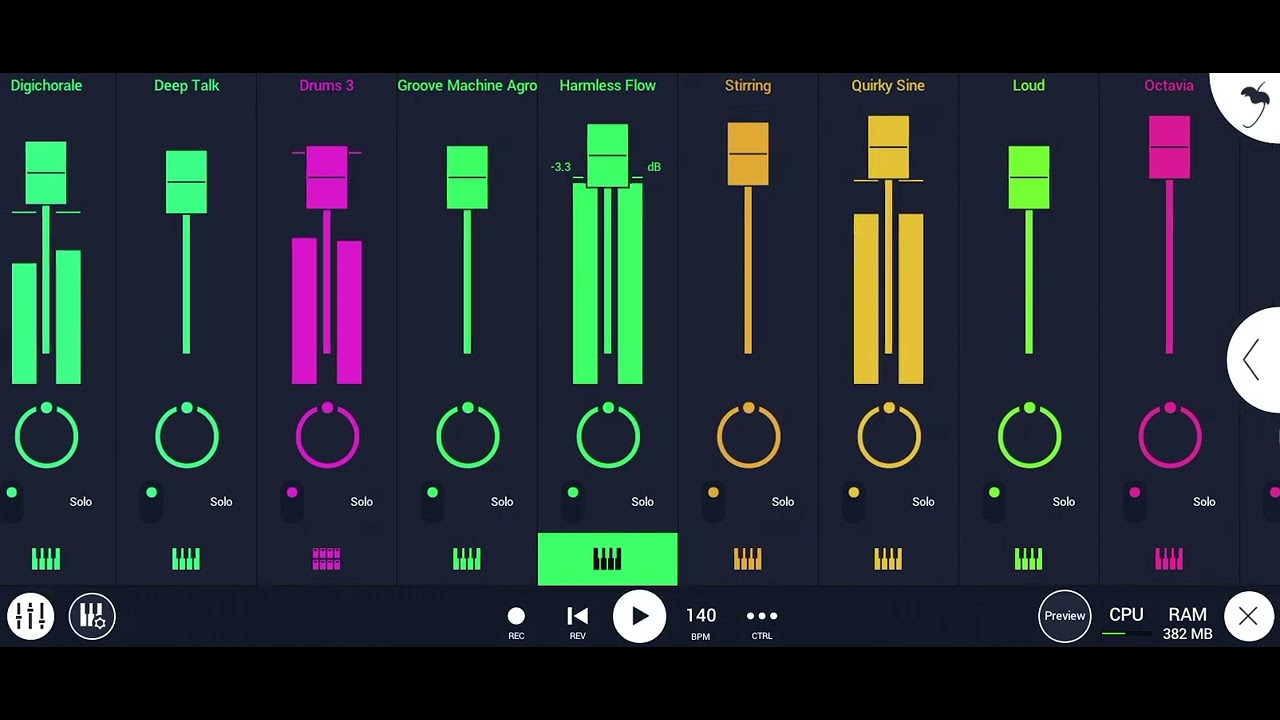The height and width of the screenshot is (720, 1280).
Task: Click the Groove Machine Agro fader handle
Action: [x=467, y=177]
